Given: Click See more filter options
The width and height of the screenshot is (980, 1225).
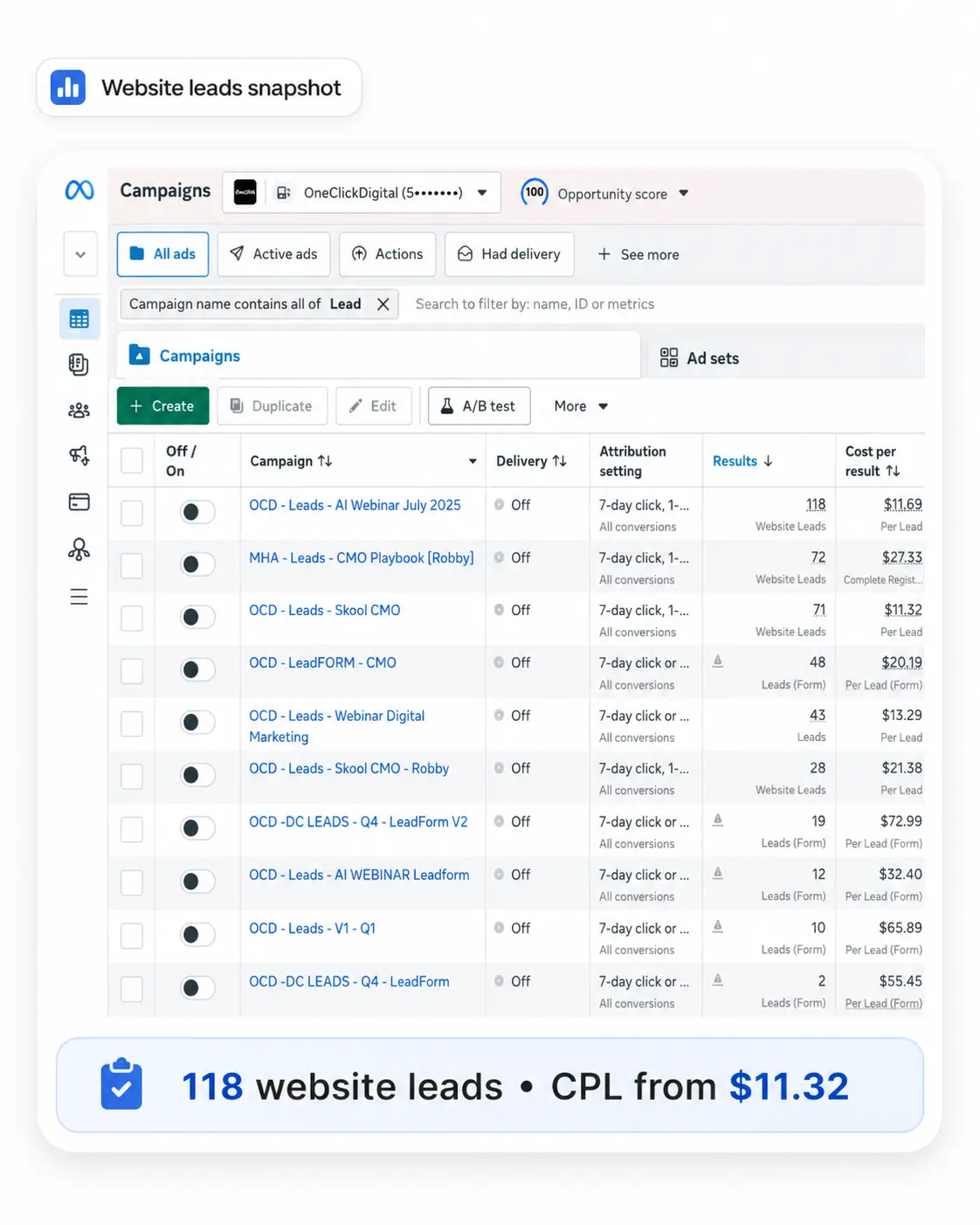Looking at the screenshot, I should coord(638,254).
